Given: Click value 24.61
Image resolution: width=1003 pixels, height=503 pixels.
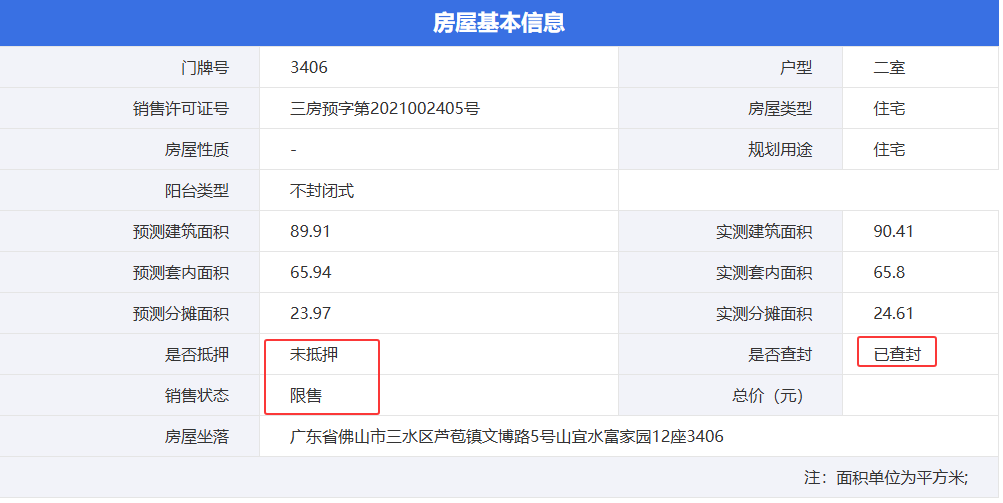Looking at the screenshot, I should [894, 313].
